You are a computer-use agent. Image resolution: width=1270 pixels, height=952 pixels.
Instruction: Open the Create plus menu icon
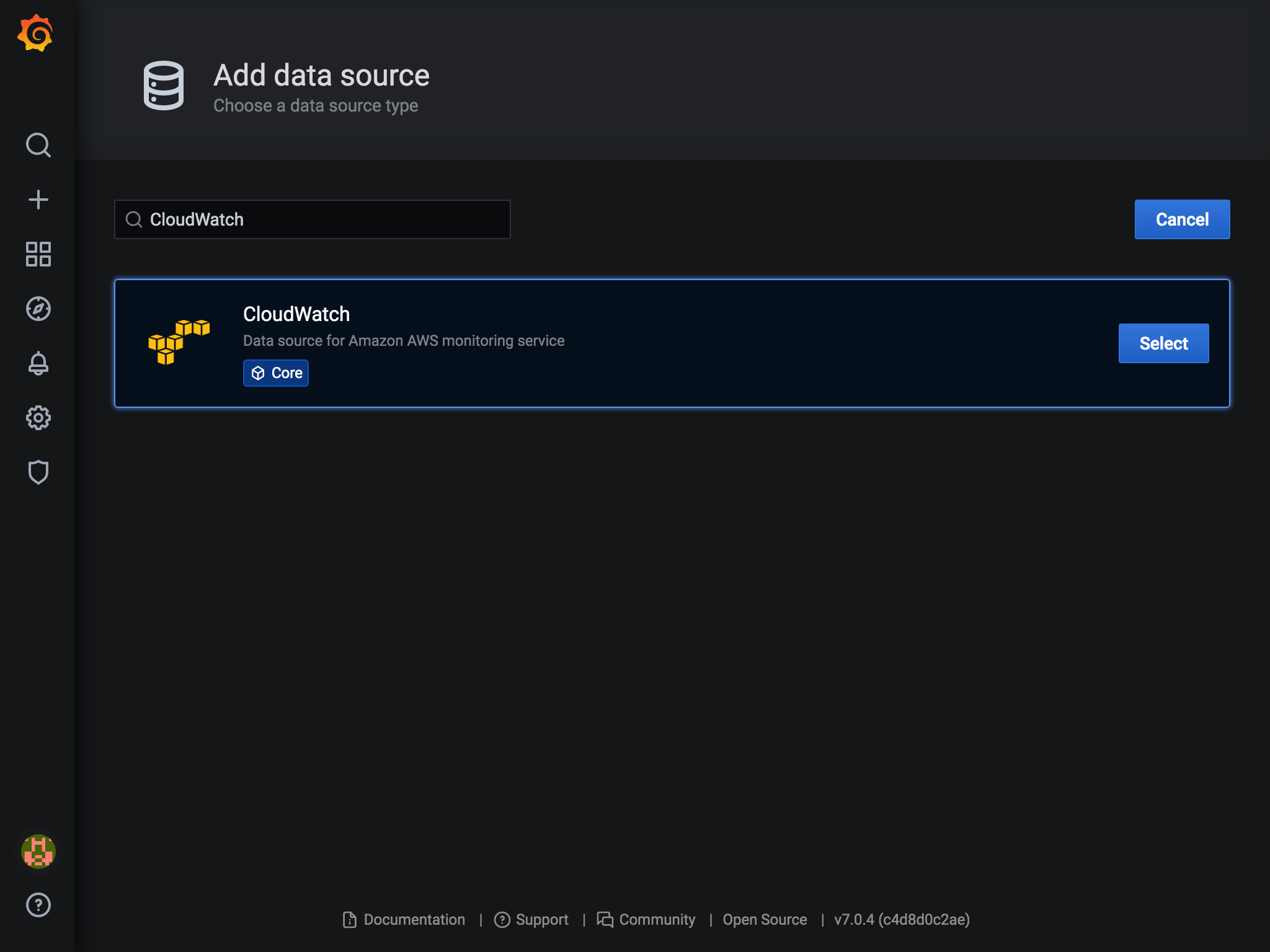tap(38, 200)
